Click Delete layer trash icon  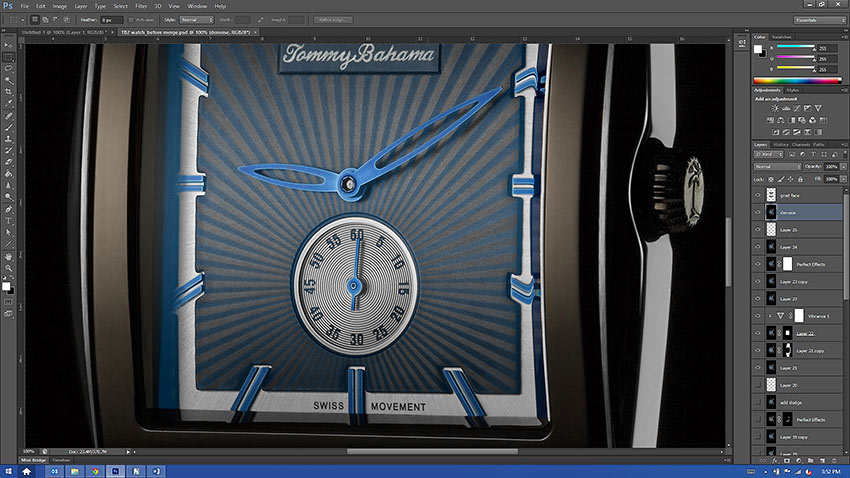[x=834, y=461]
